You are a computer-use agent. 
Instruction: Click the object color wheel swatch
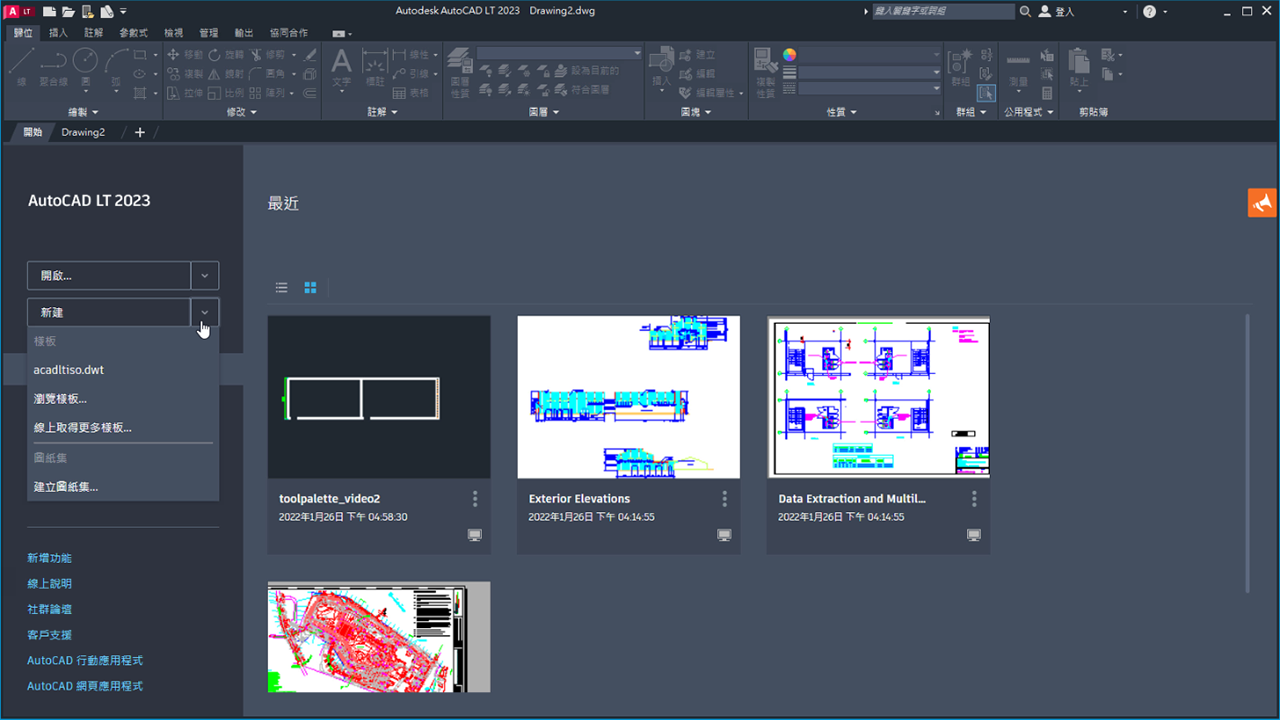[789, 55]
